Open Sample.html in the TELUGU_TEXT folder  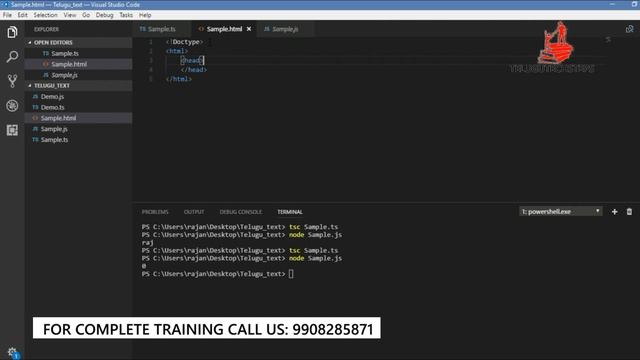pos(78,118)
